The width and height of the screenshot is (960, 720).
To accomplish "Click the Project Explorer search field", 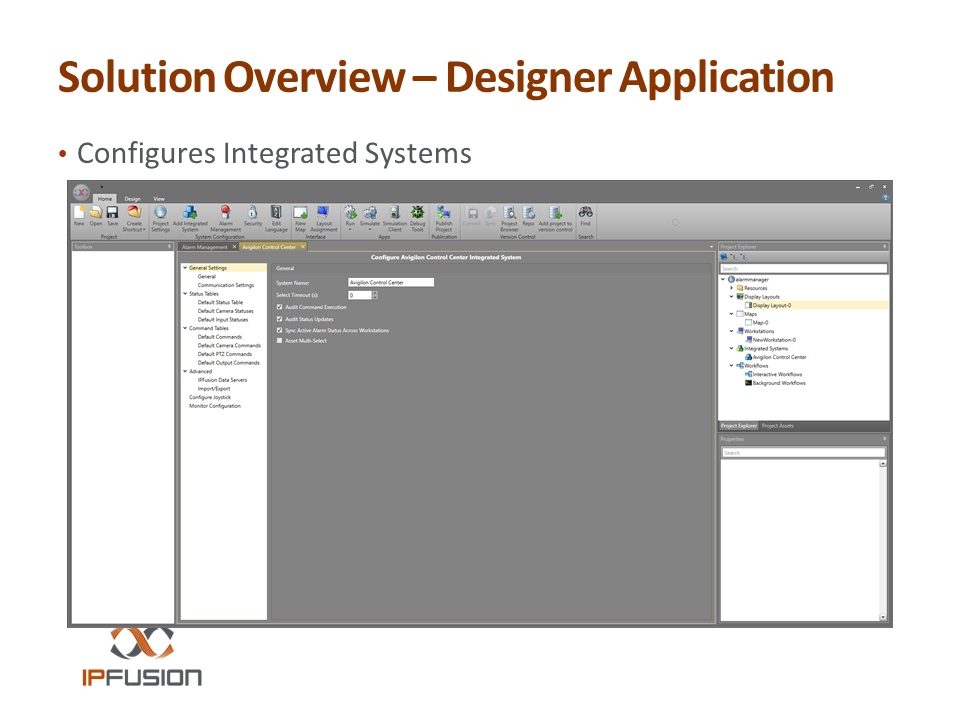I will [803, 269].
